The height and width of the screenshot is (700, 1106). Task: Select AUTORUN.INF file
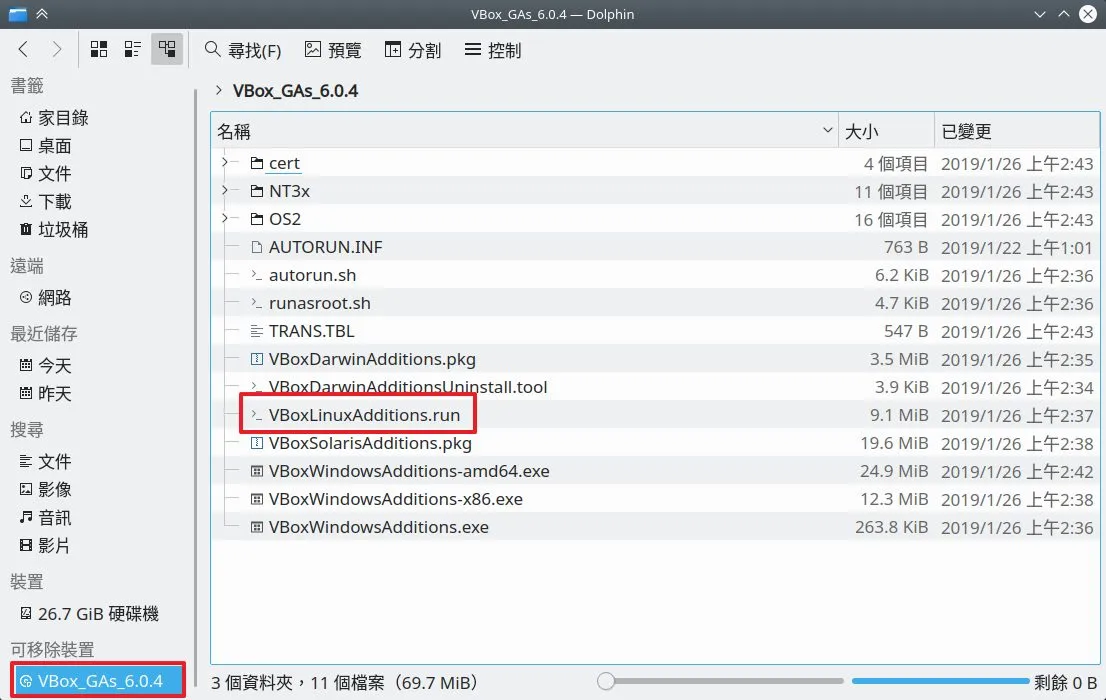point(325,247)
